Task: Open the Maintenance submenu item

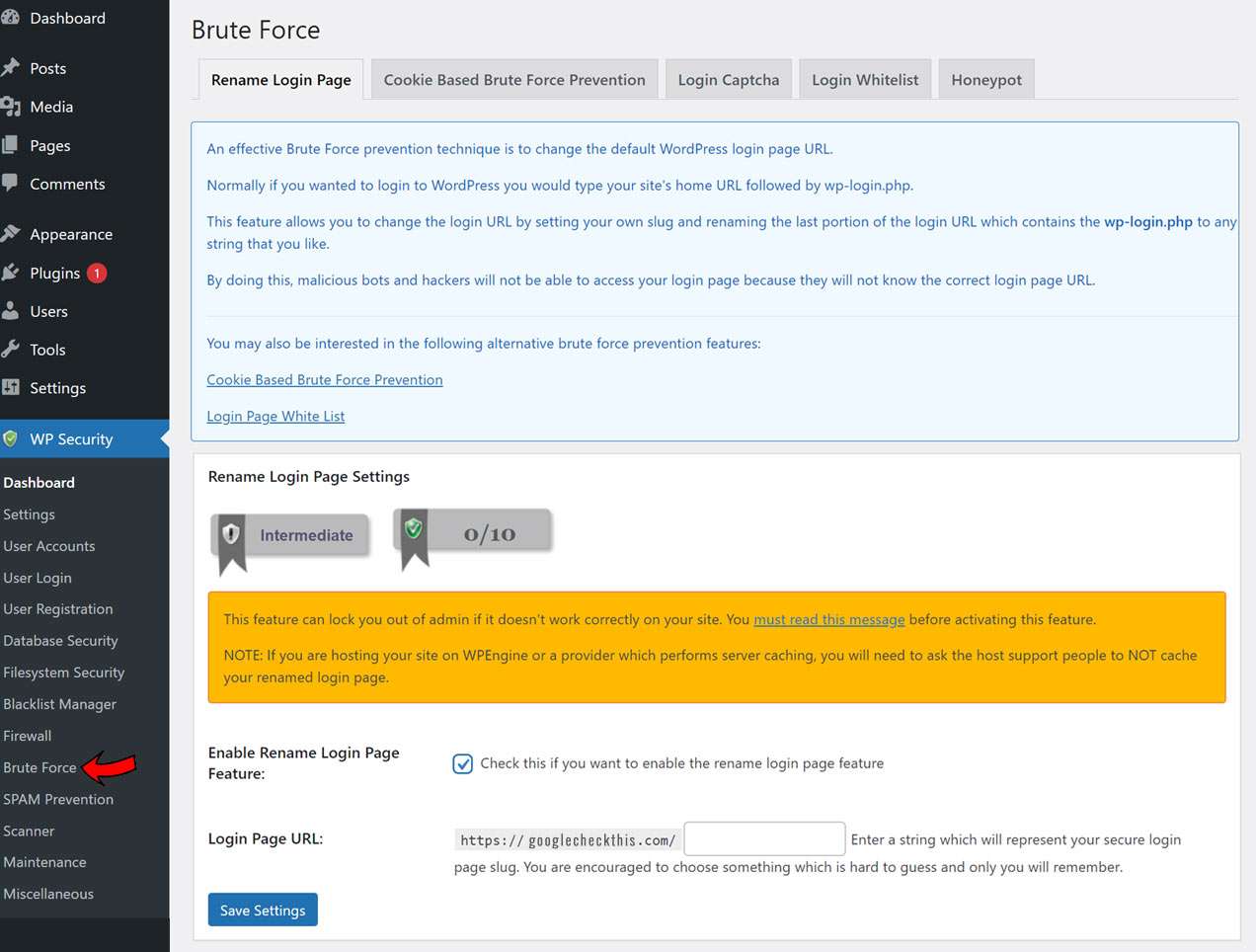Action: pyautogui.click(x=44, y=862)
